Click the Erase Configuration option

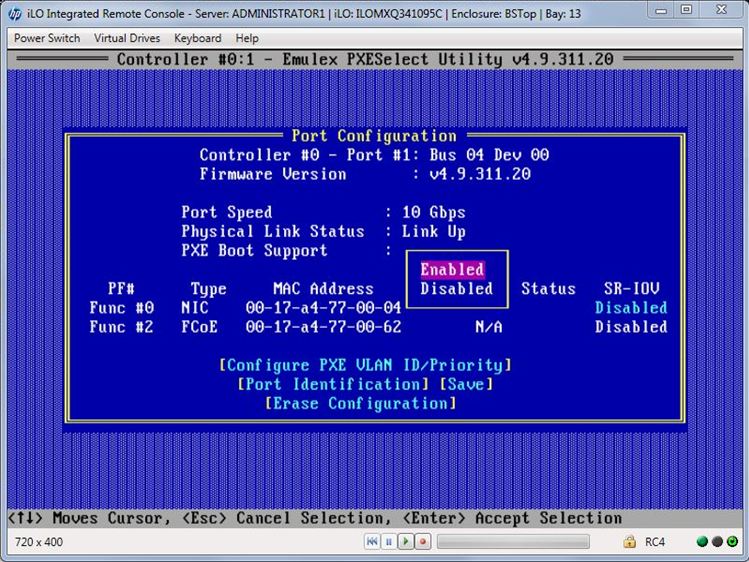(x=360, y=403)
